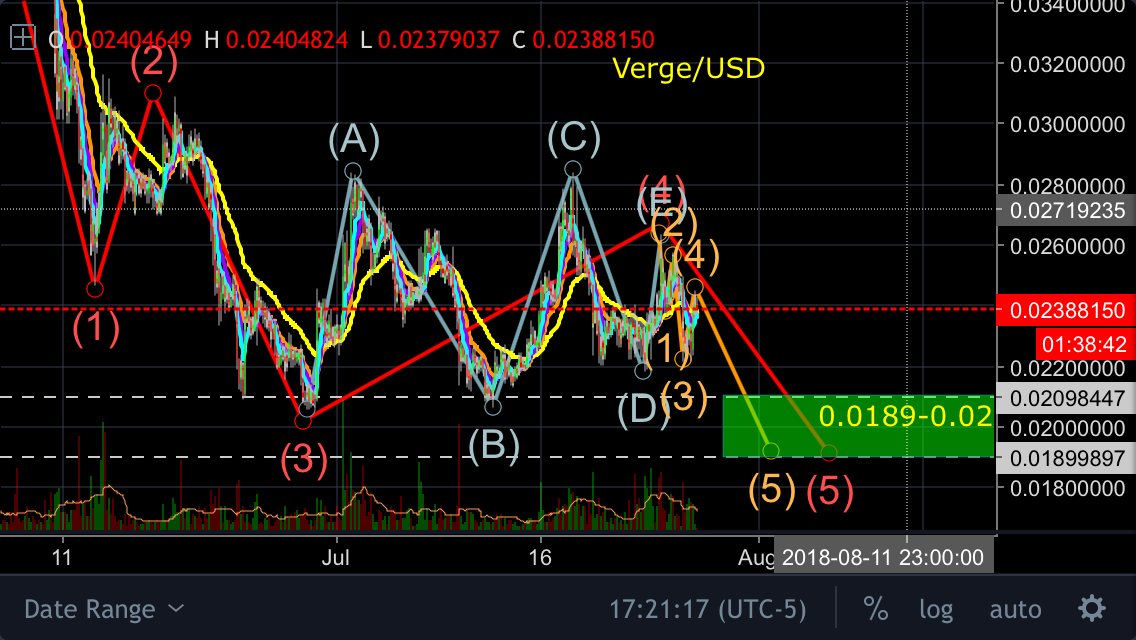Select the orange wave (5) label
The image size is (1136, 640).
pyautogui.click(x=772, y=489)
